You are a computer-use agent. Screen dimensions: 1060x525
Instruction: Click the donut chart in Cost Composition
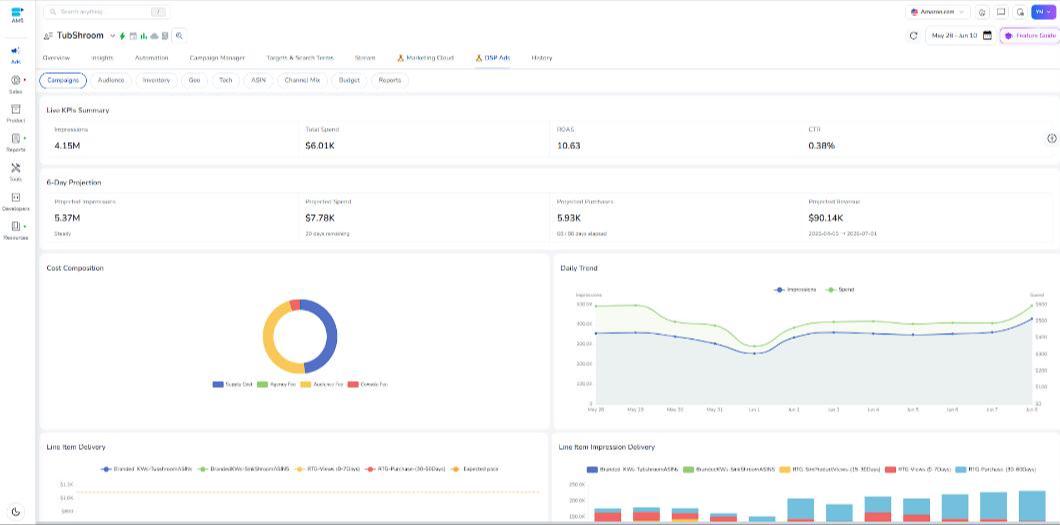click(299, 336)
